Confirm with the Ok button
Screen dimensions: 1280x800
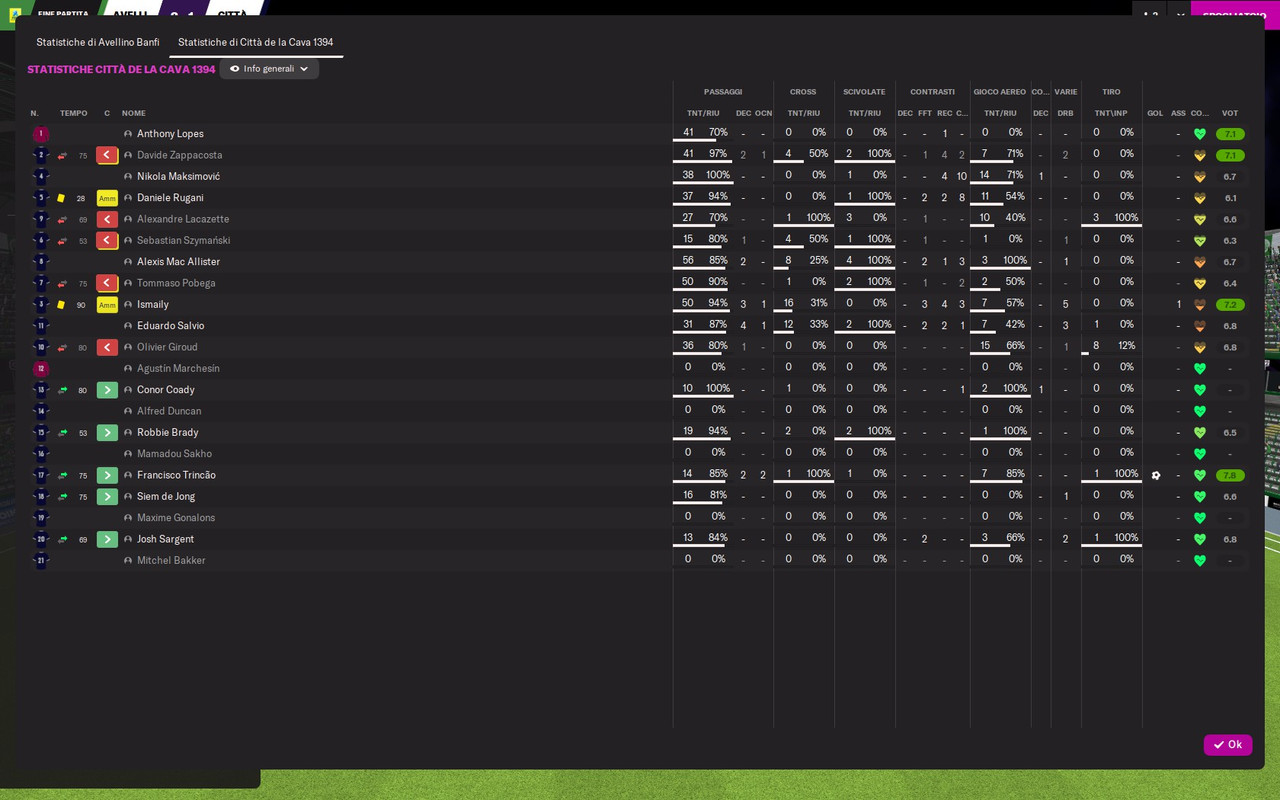point(1228,745)
